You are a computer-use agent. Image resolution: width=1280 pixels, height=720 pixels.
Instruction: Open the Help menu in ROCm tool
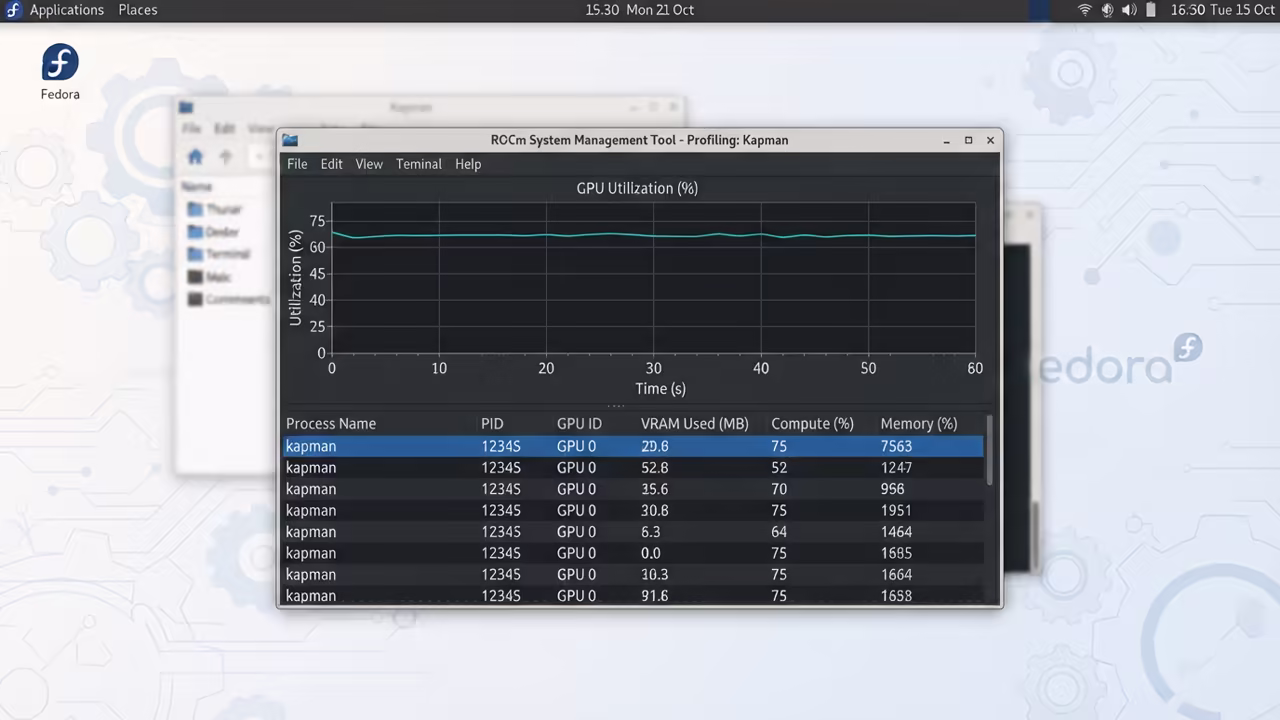pos(468,164)
